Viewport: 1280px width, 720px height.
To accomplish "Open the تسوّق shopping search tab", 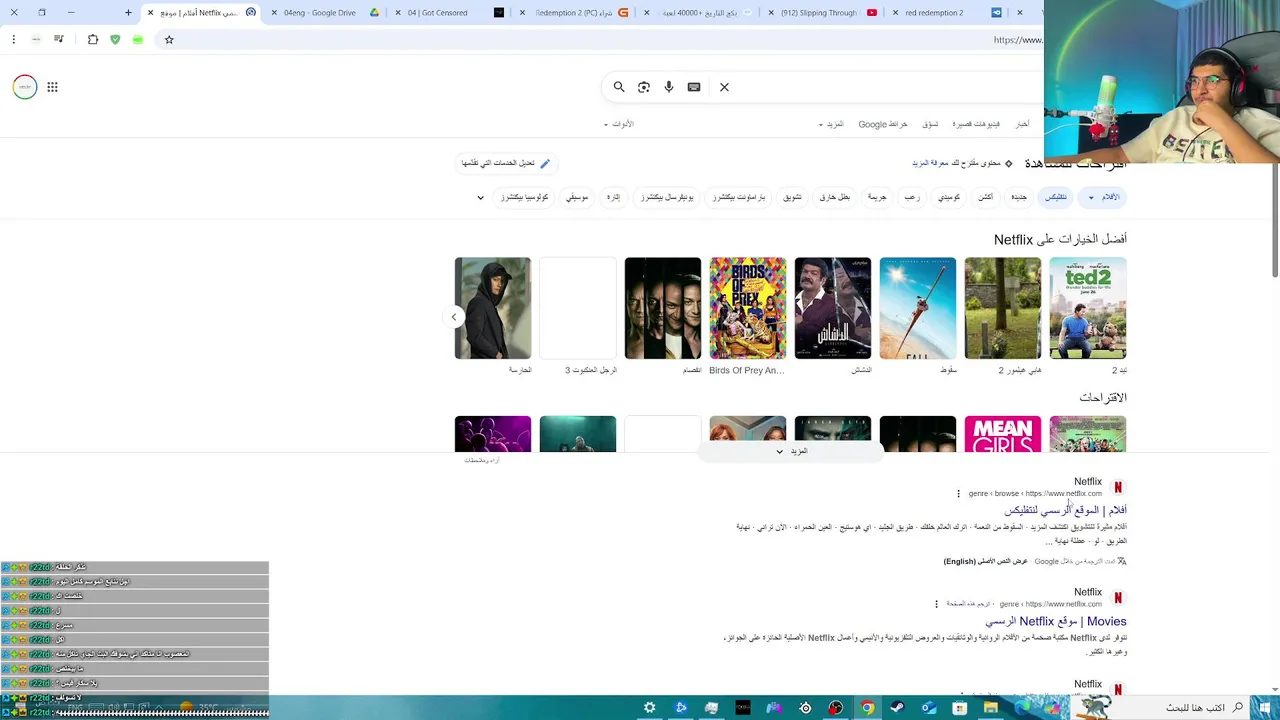I will coord(930,124).
